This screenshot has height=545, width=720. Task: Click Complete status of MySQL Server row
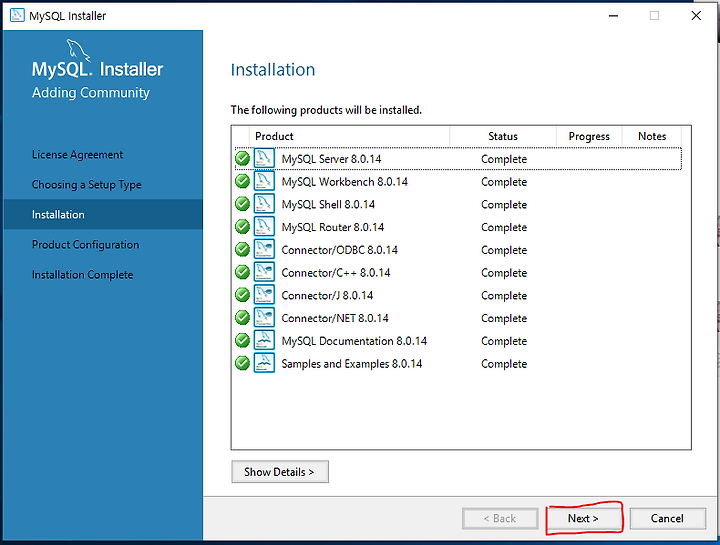pos(504,159)
